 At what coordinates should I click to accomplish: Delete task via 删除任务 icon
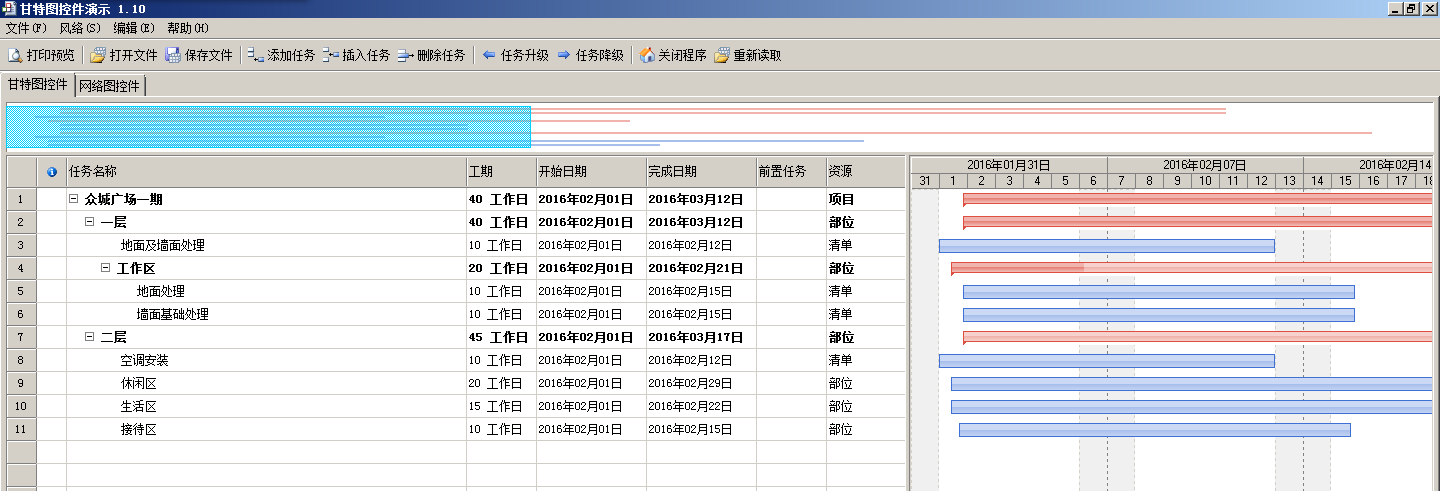pos(405,55)
